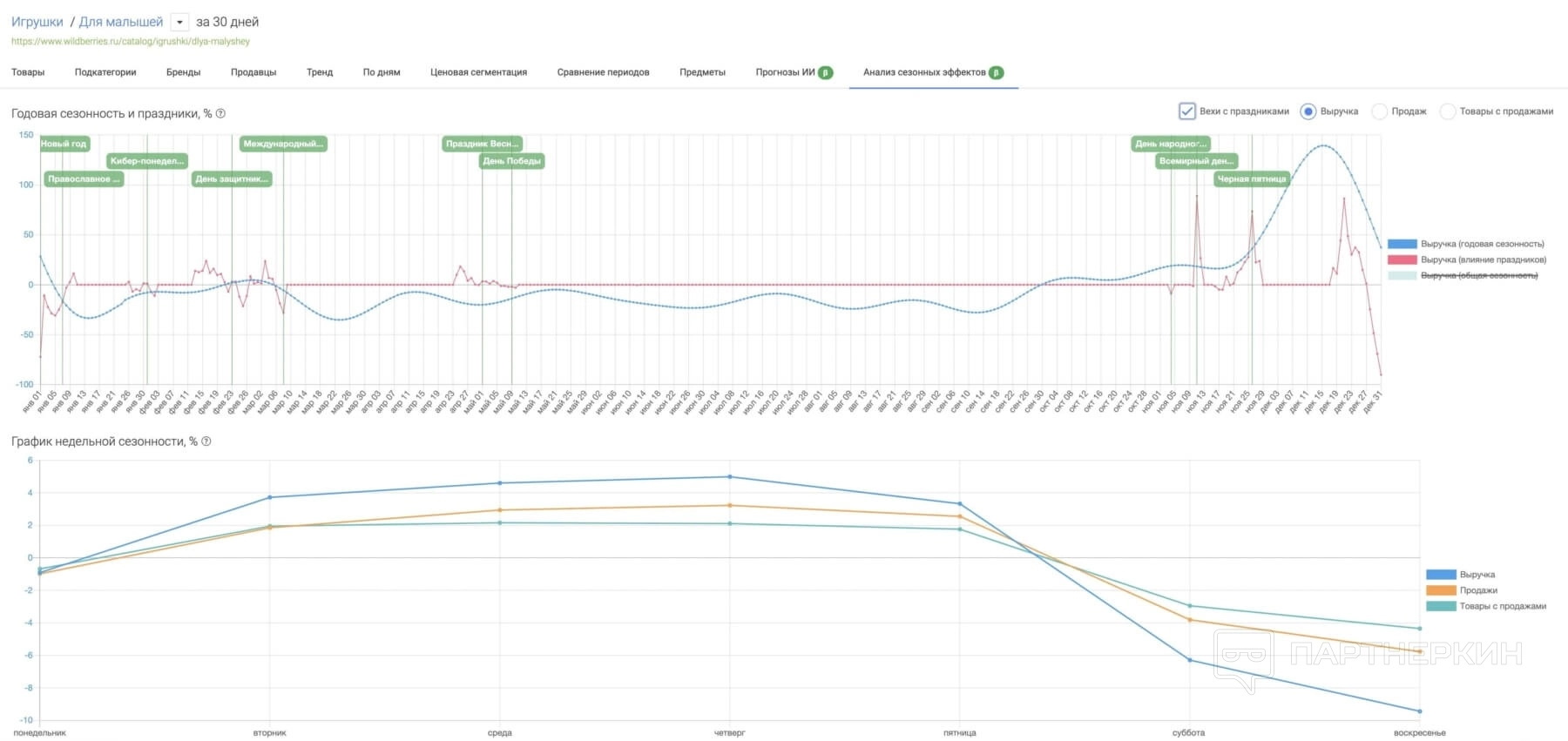Open the wildberries.ru catalog URL link
Viewport: 1568px width, 741px height.
pos(131,42)
